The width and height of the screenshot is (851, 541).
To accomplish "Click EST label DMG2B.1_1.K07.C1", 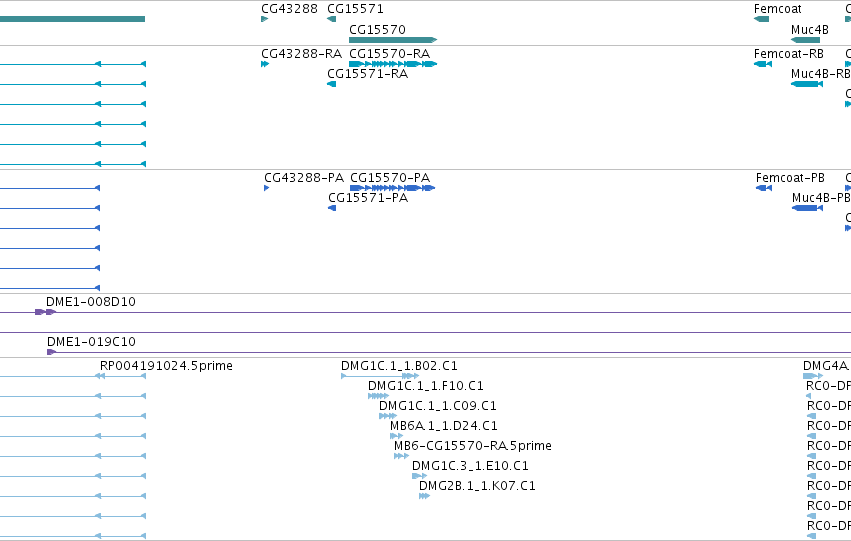I will [x=477, y=486].
